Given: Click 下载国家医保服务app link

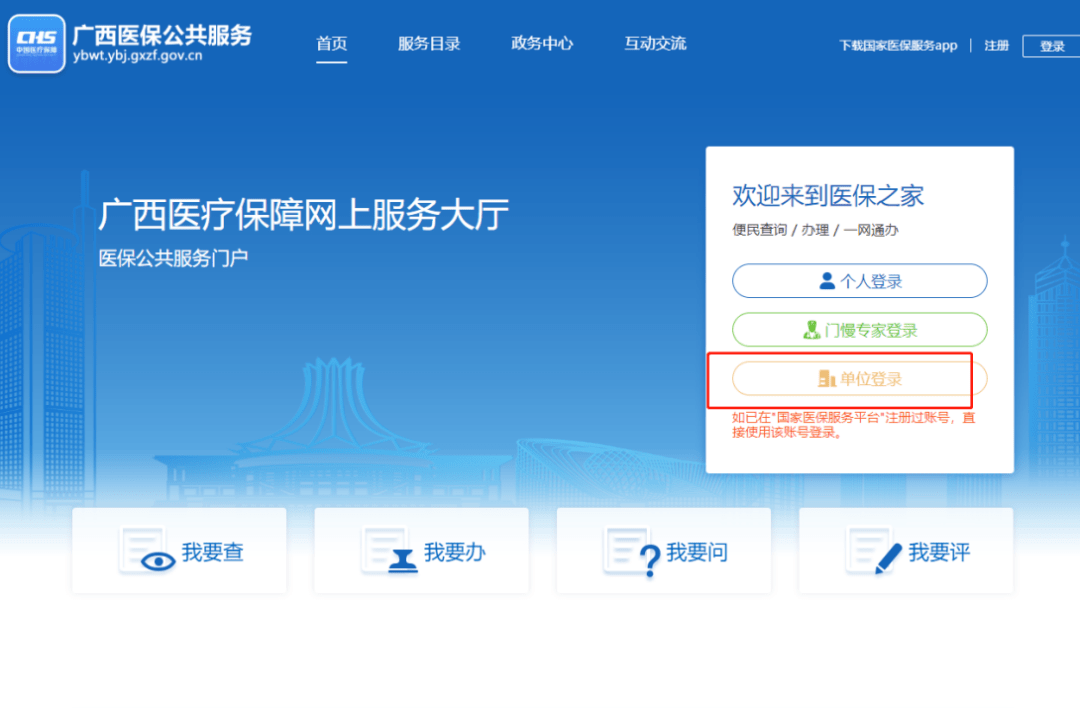Looking at the screenshot, I should pos(898,45).
